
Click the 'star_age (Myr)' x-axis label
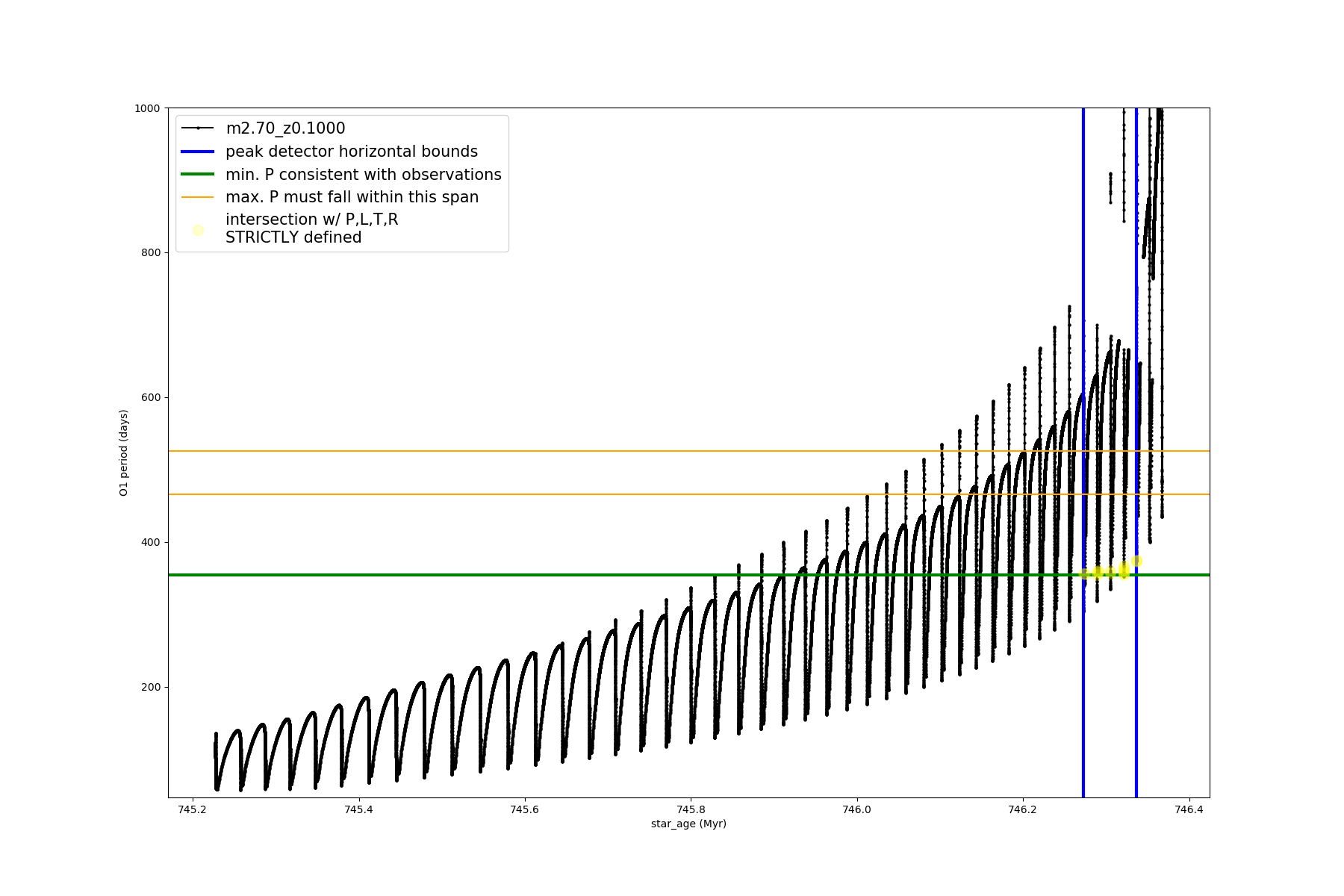pyautogui.click(x=688, y=824)
